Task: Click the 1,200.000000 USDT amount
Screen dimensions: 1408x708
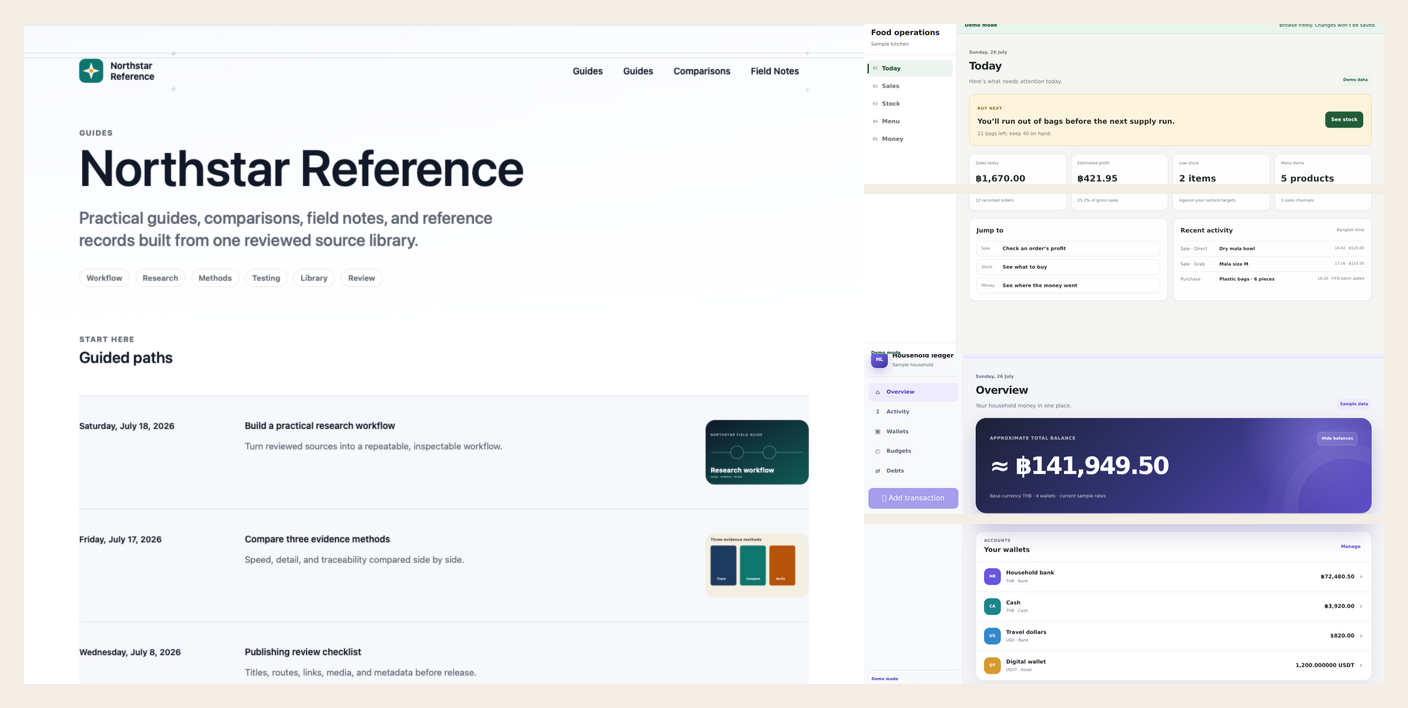Action: tap(1325, 665)
